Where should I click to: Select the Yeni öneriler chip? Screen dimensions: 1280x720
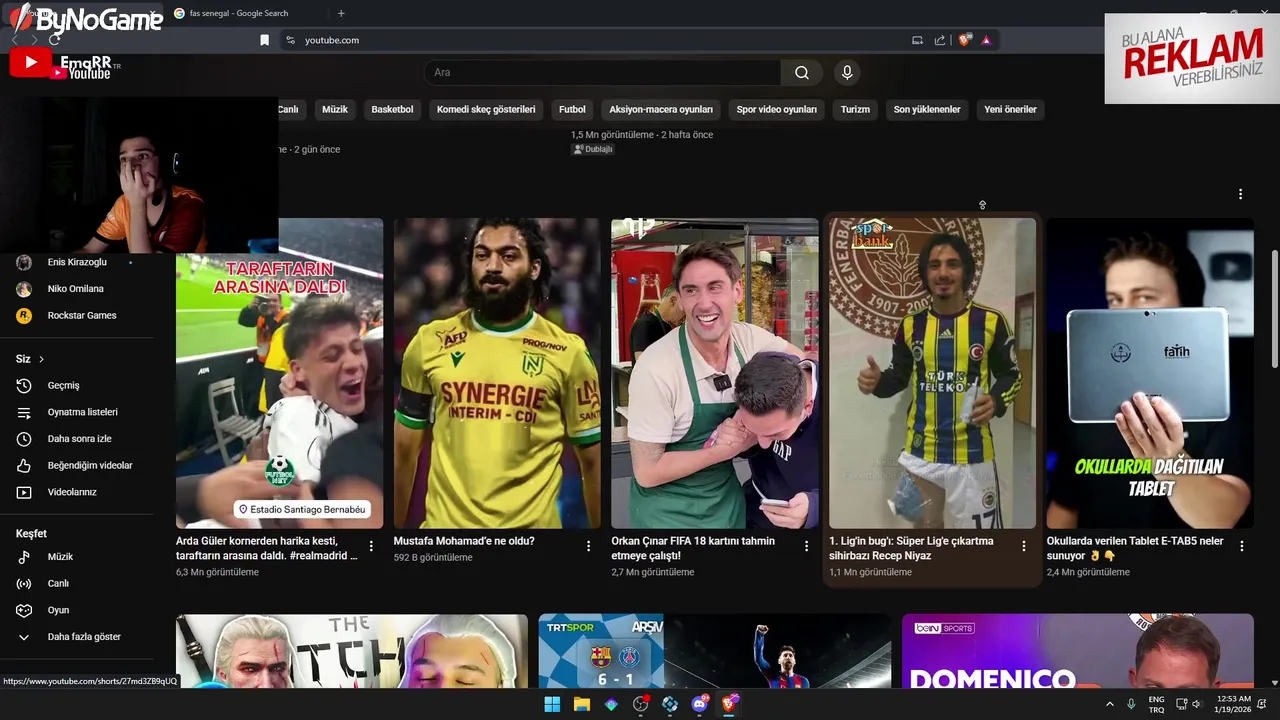click(x=1010, y=110)
